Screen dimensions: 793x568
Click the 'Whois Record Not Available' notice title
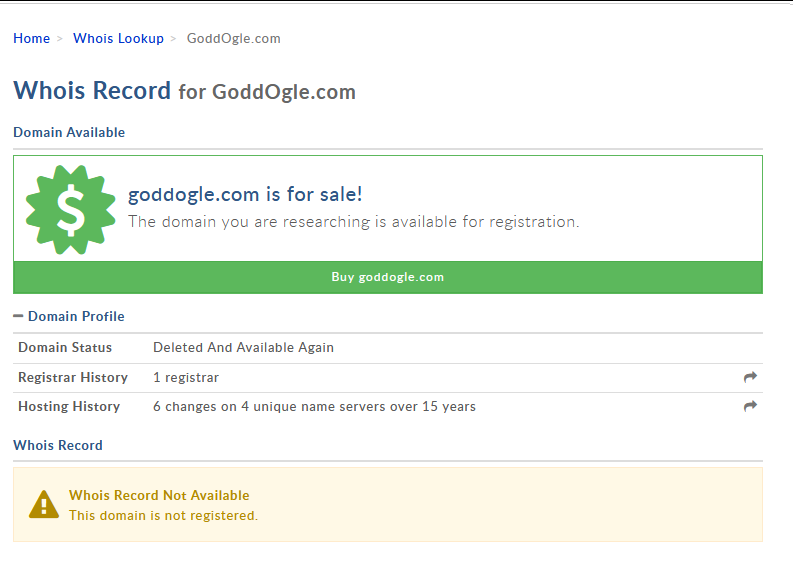tap(159, 495)
